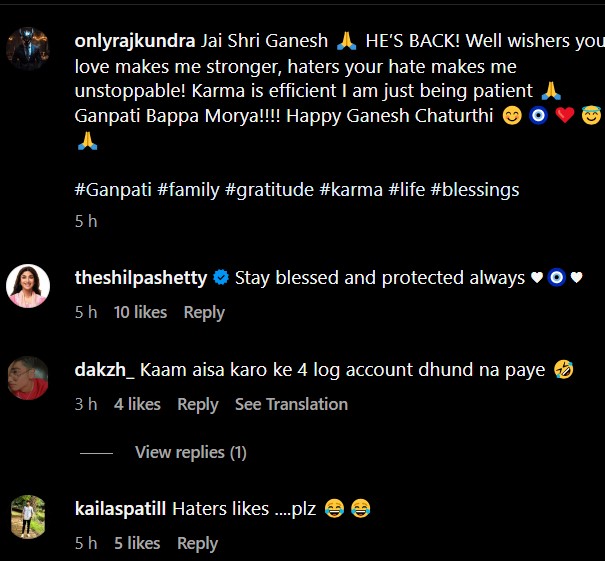Click theshilpashetty's verified badge
Image resolution: width=605 pixels, height=561 pixels.
tap(221, 278)
